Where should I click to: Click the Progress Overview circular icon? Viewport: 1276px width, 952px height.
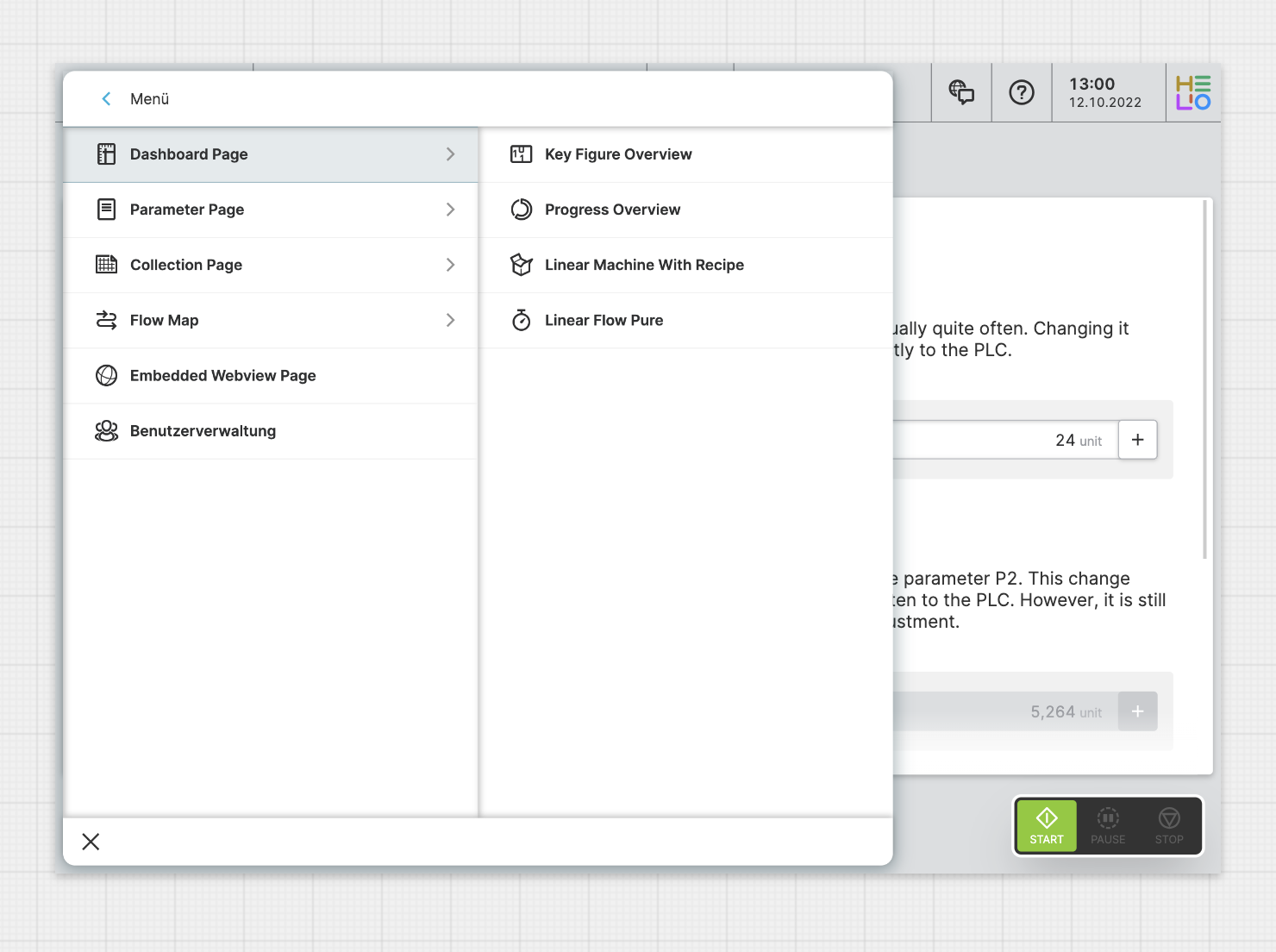(521, 210)
